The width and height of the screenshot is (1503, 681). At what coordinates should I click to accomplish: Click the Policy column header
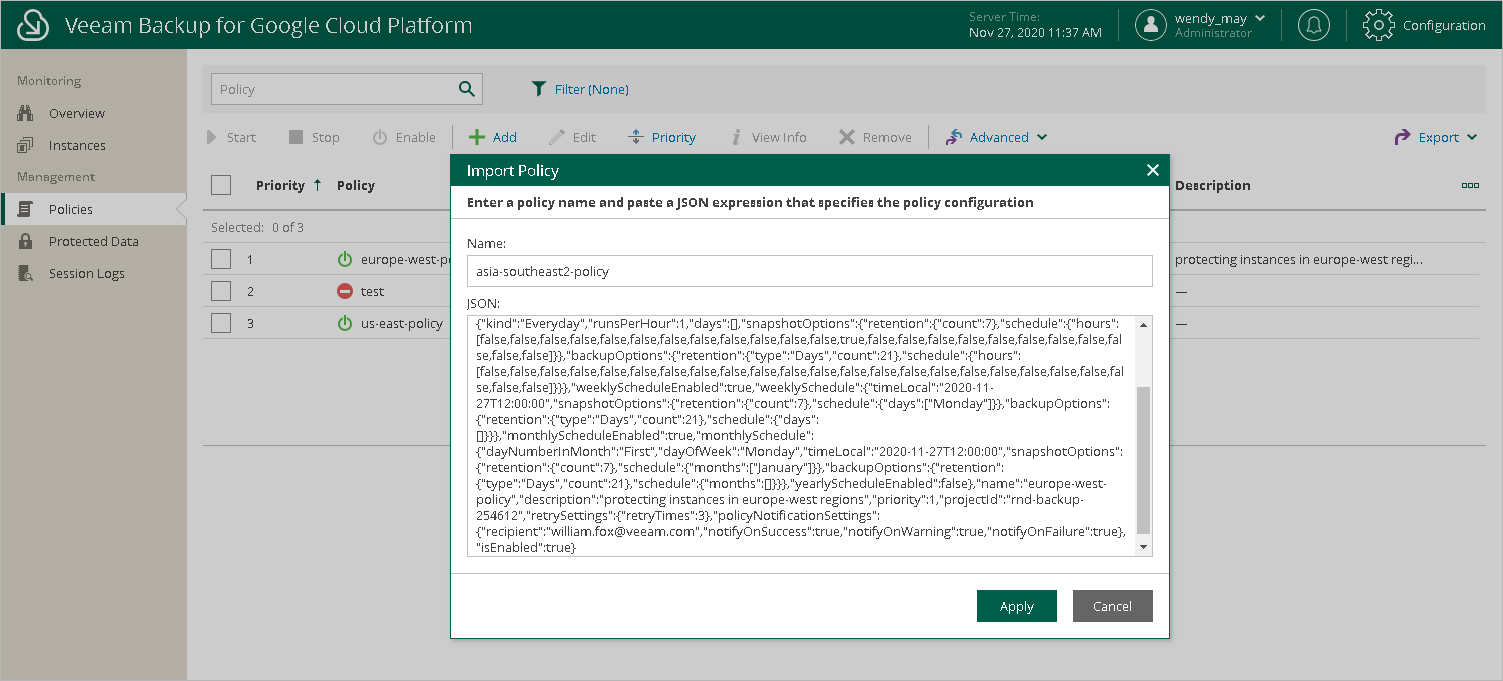[x=356, y=185]
